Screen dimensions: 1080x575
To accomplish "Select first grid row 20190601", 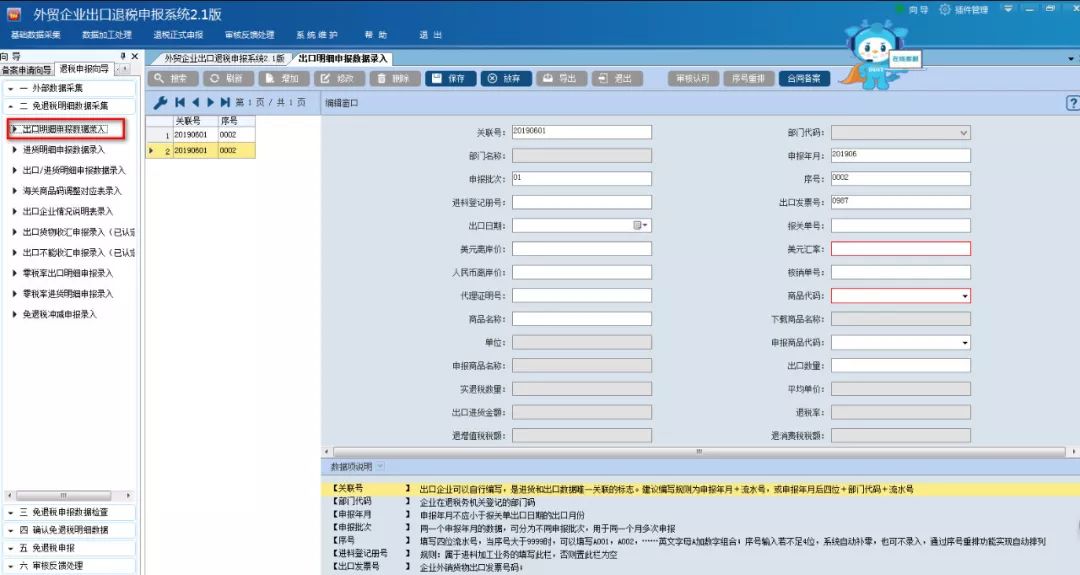I will click(190, 133).
